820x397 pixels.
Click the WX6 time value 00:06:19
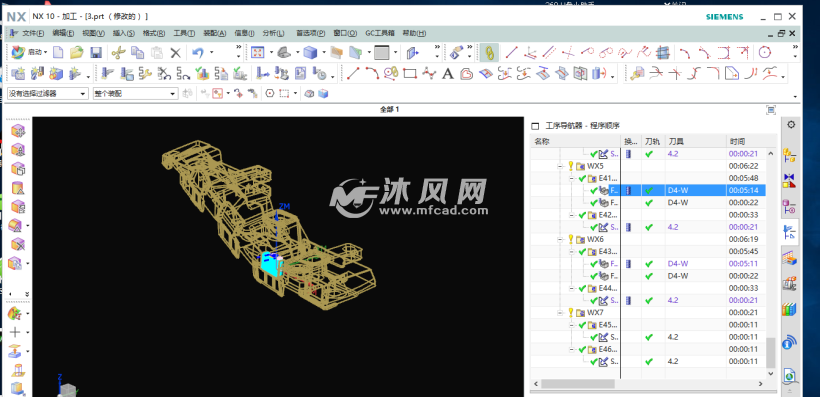[743, 240]
